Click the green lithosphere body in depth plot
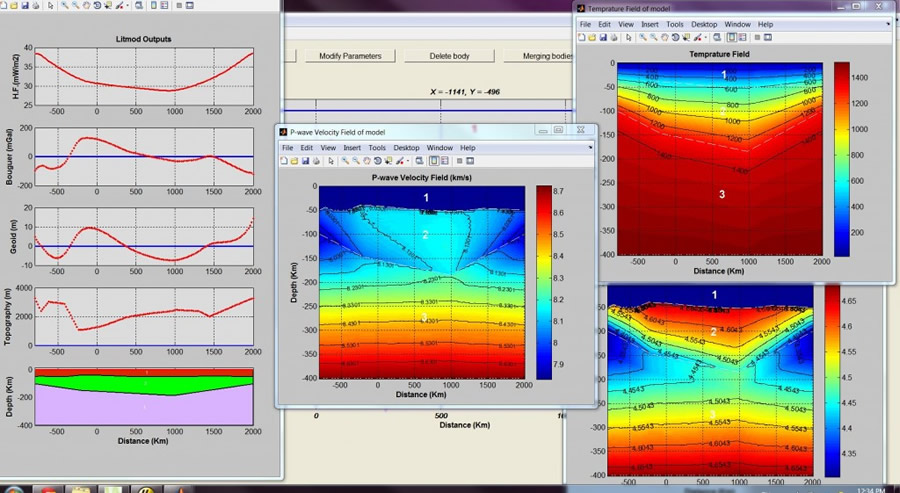The height and width of the screenshot is (493, 900). click(x=143, y=383)
